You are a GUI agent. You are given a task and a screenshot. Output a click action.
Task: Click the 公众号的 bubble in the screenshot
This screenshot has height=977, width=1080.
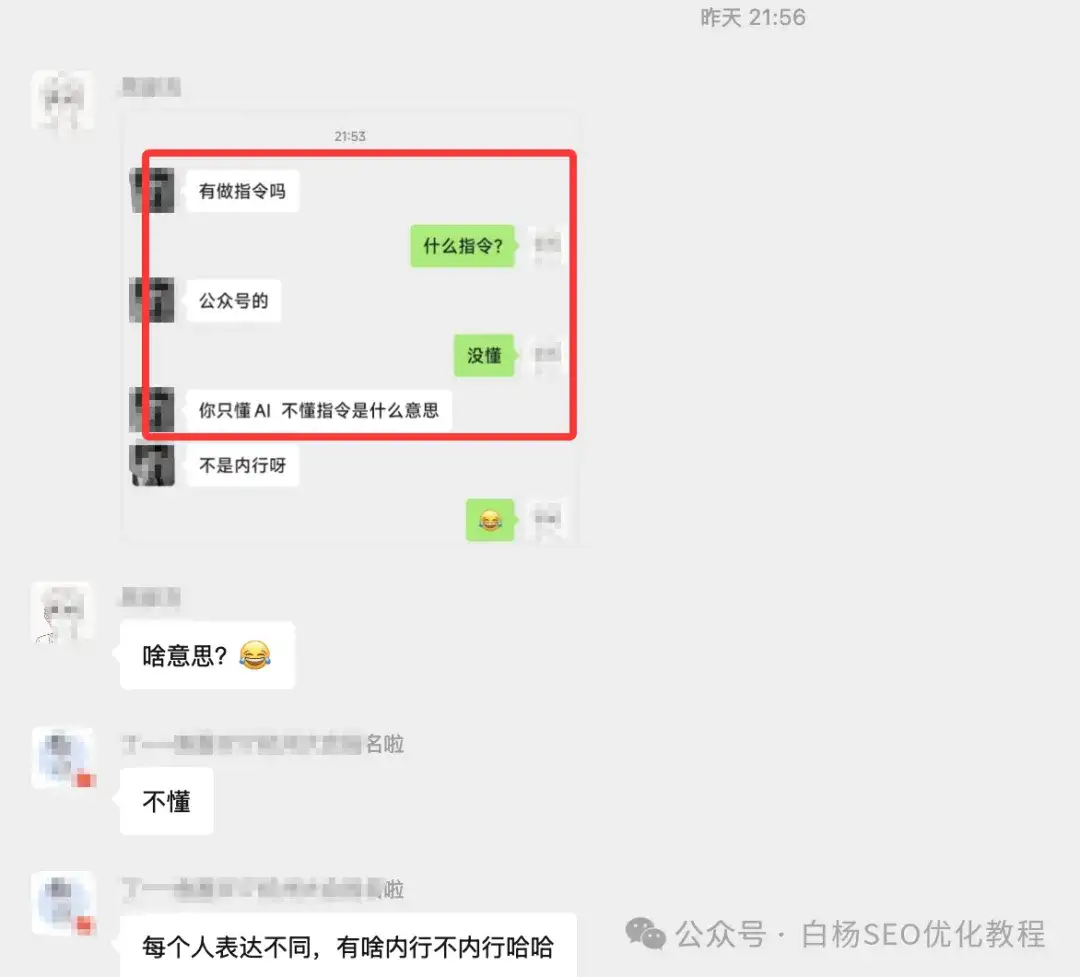tap(233, 300)
